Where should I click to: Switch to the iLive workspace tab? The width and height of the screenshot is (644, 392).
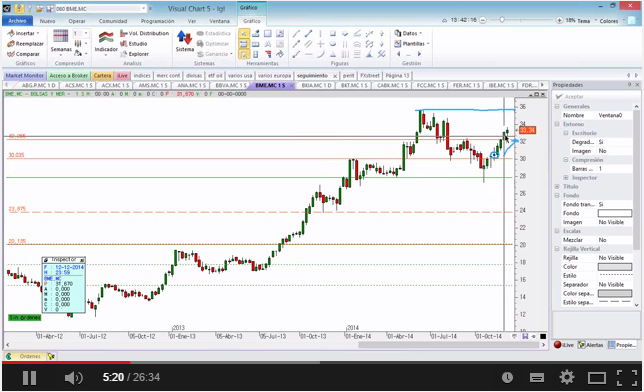122,76
